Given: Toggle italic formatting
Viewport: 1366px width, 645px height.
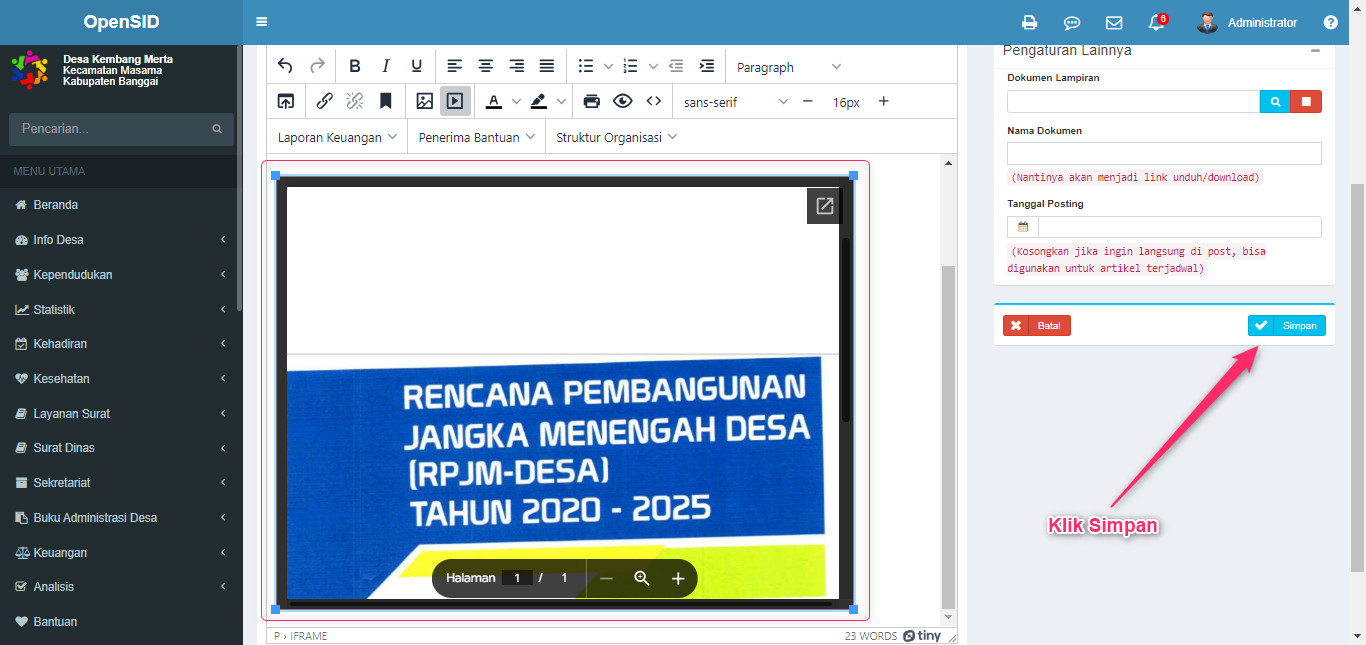Looking at the screenshot, I should 386,66.
